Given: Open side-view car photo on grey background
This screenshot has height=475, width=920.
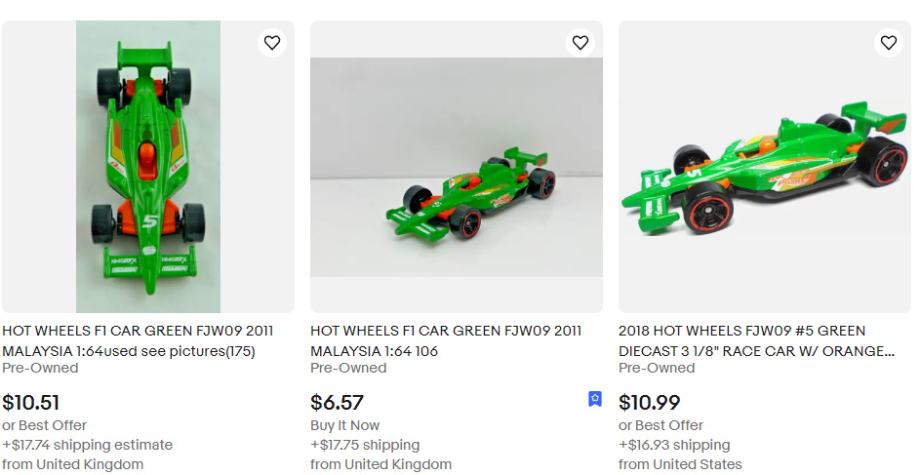Looking at the screenshot, I should (x=456, y=167).
